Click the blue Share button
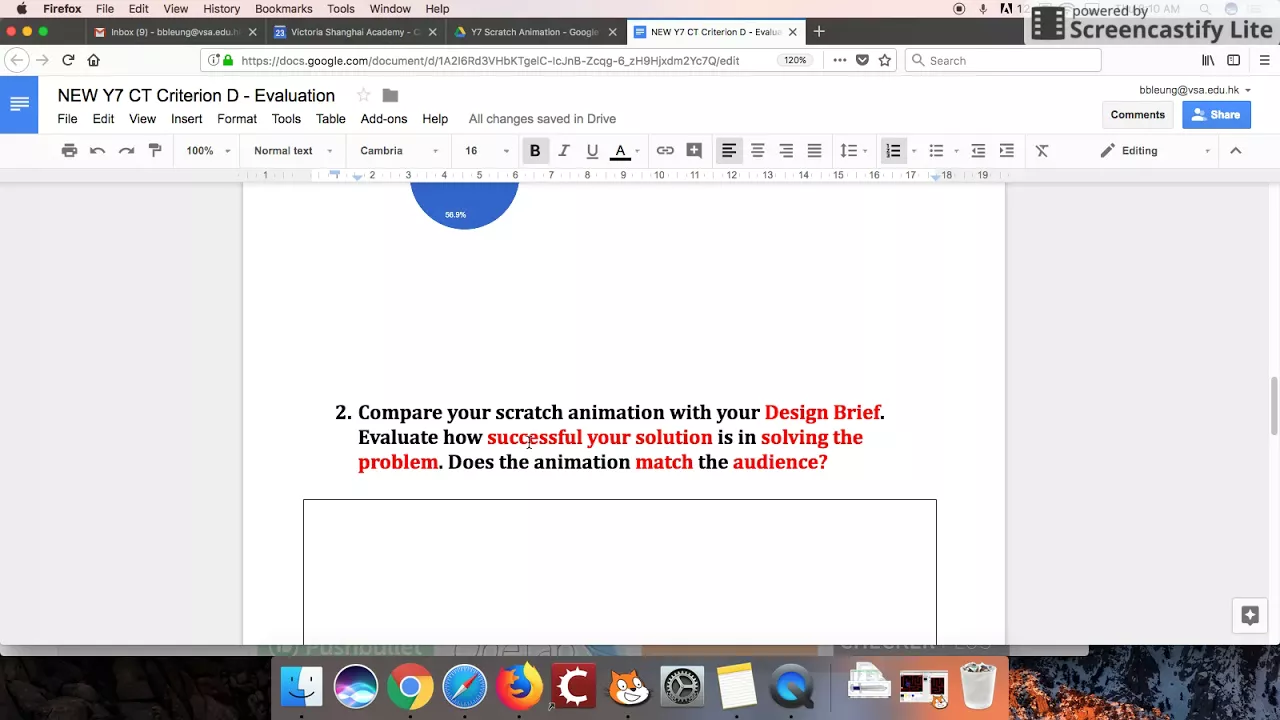The height and width of the screenshot is (720, 1280). pos(1216,115)
